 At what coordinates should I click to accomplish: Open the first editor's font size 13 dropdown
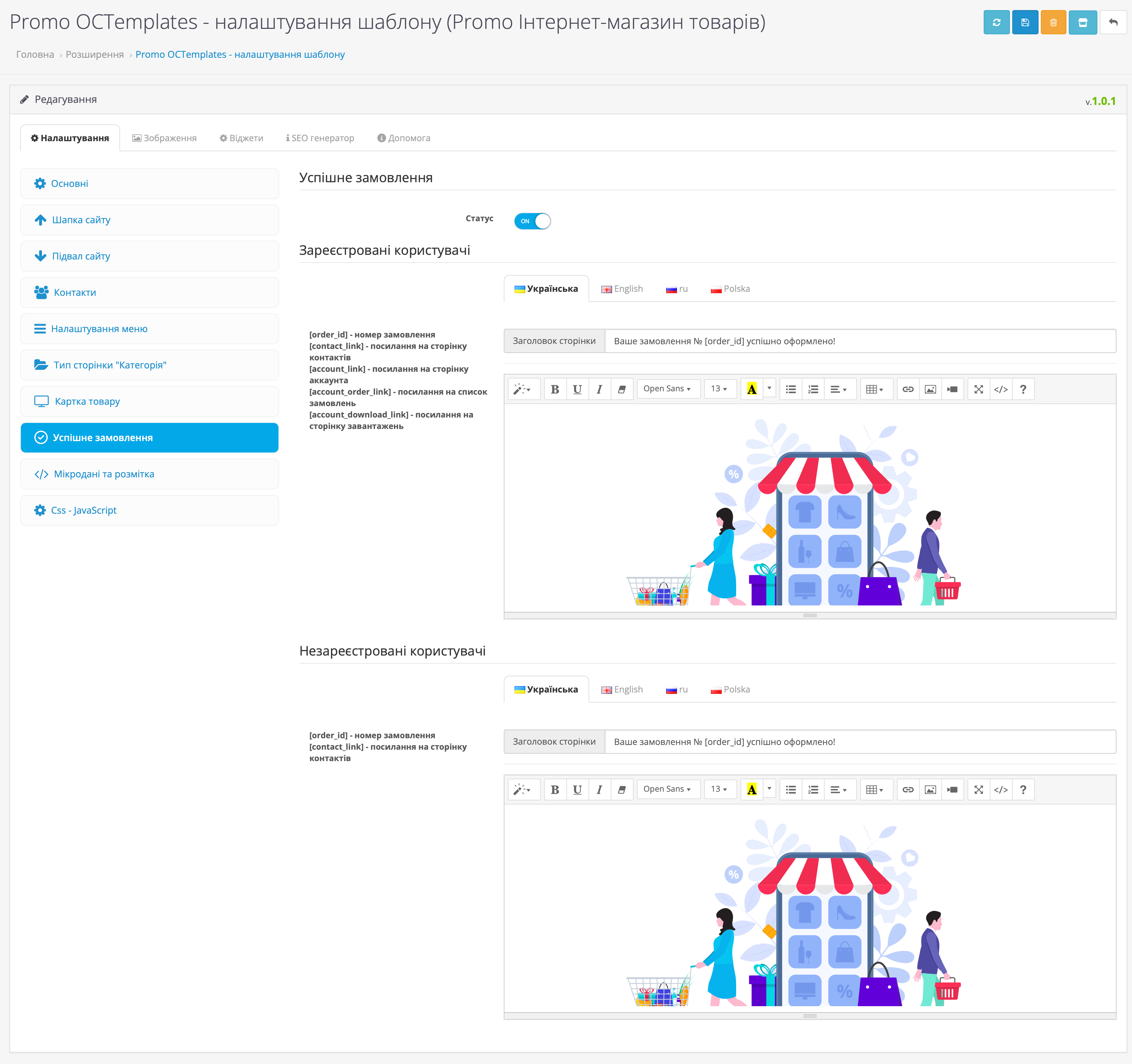(719, 389)
